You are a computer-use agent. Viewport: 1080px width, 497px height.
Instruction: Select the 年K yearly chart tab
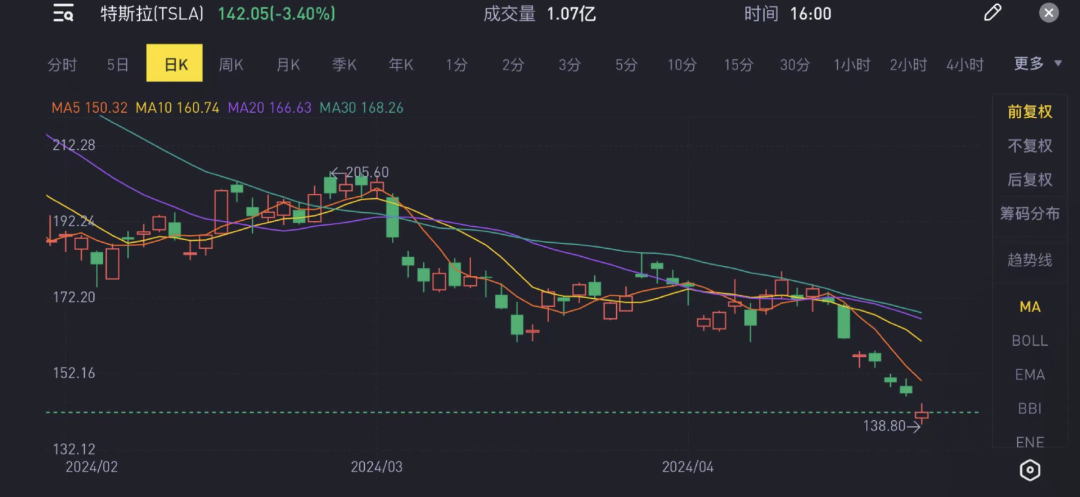point(400,64)
